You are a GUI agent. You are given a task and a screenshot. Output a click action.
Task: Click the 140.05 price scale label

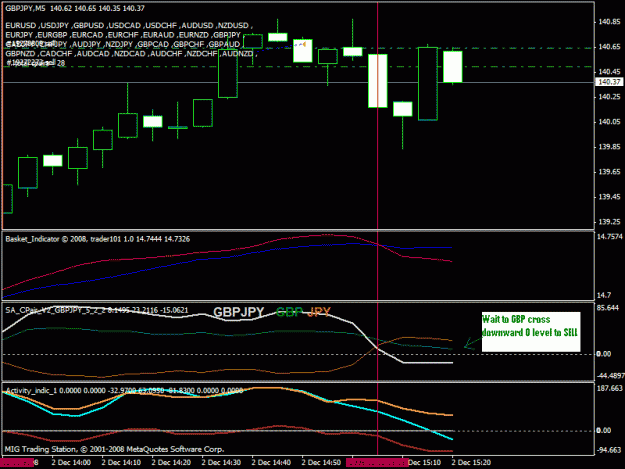click(609, 122)
